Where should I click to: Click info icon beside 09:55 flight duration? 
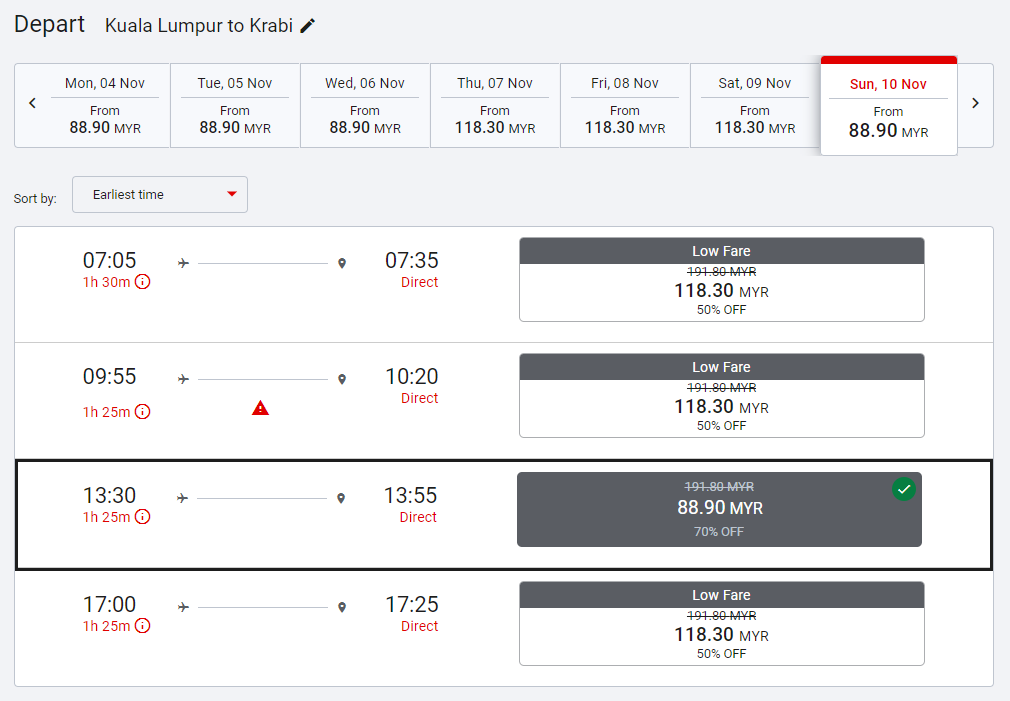click(142, 412)
